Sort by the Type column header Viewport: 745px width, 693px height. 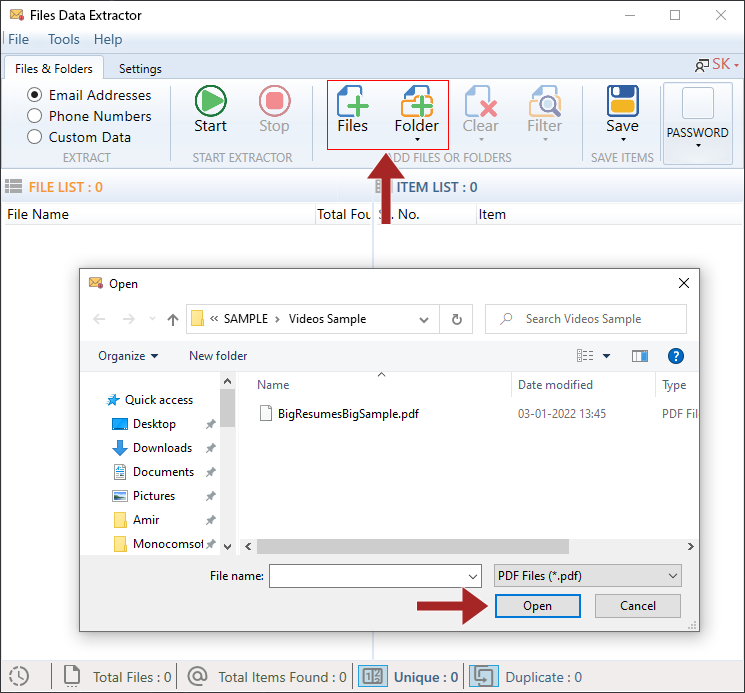tap(674, 385)
